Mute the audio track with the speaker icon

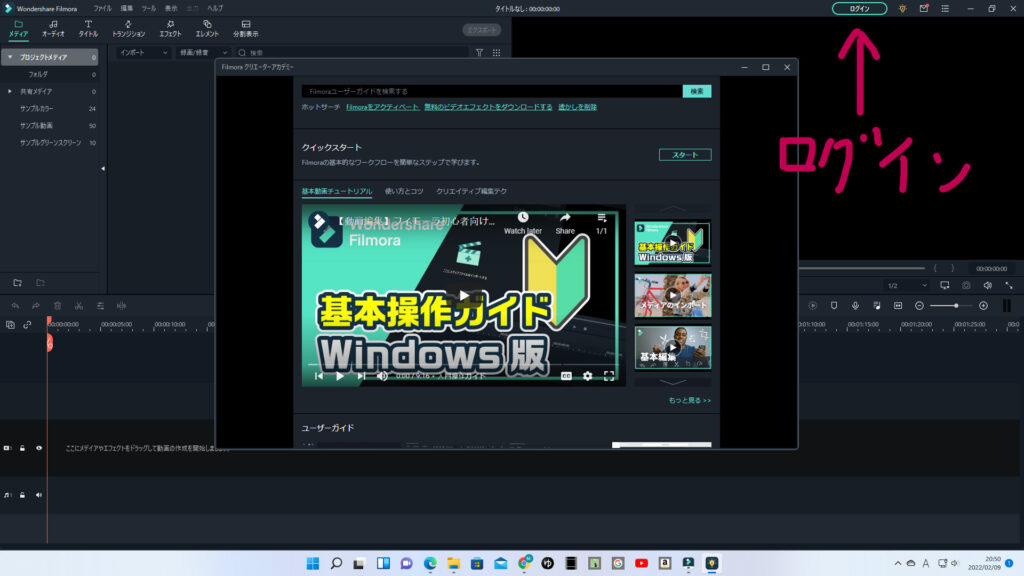click(x=39, y=495)
